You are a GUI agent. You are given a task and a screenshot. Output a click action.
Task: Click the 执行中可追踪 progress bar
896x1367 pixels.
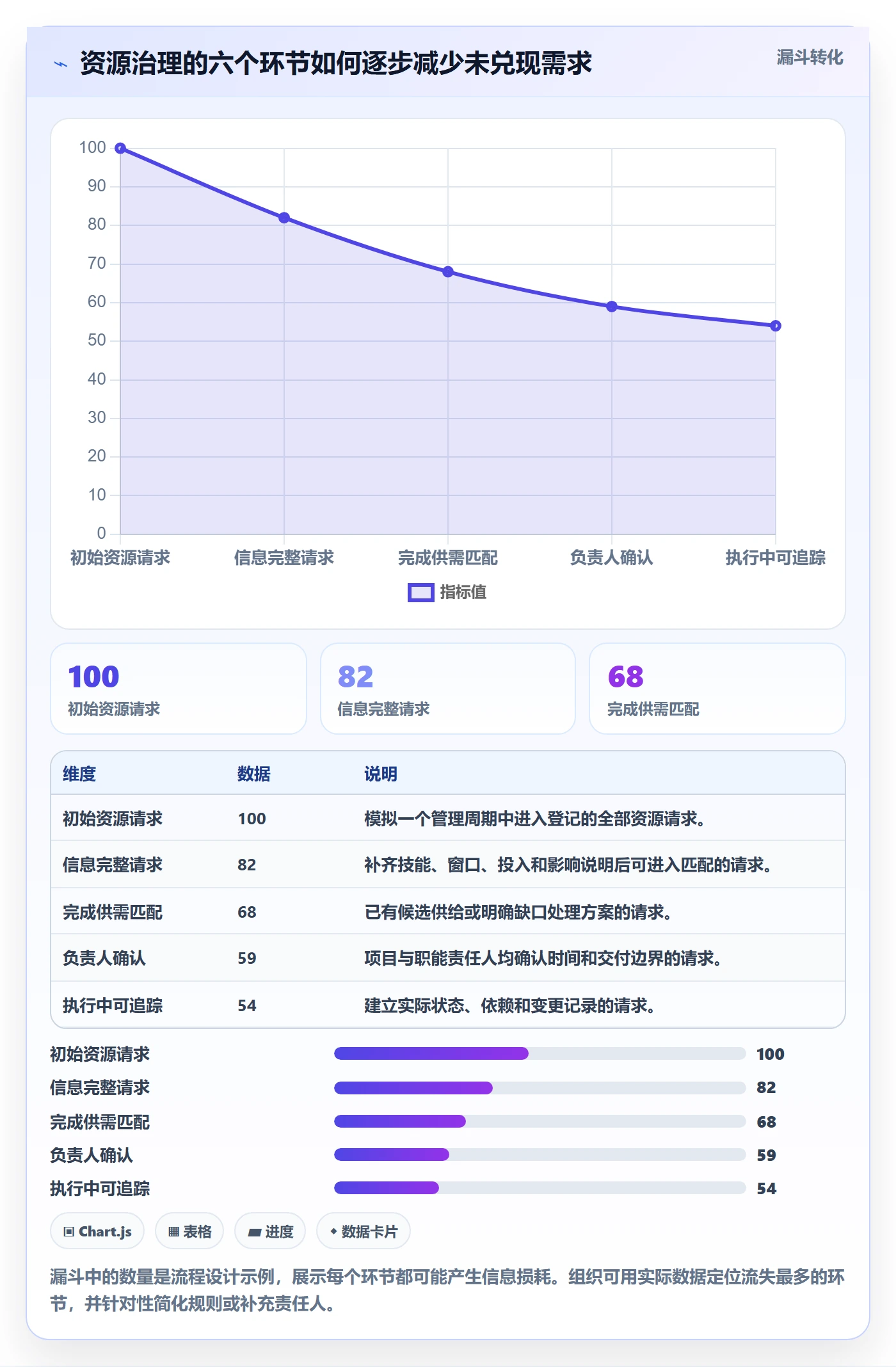click(540, 1188)
